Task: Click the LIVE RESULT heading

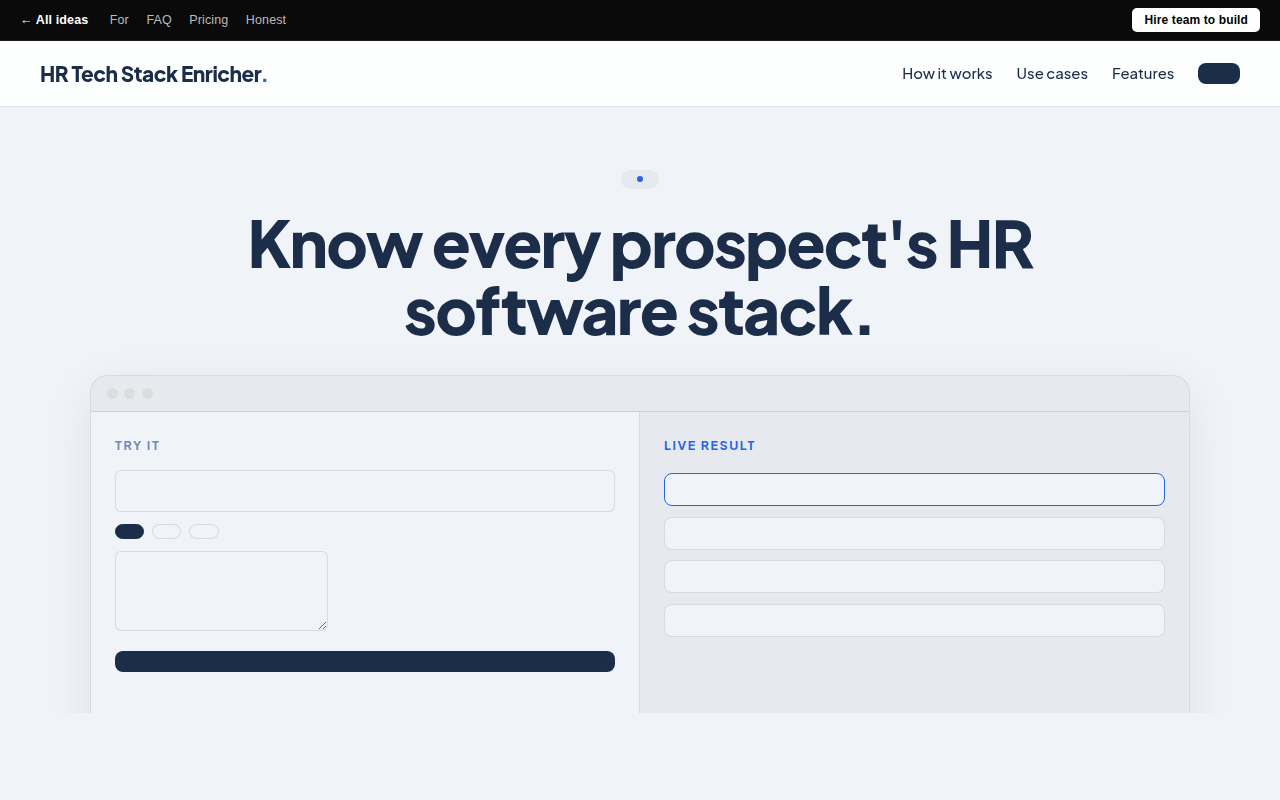Action: click(710, 446)
